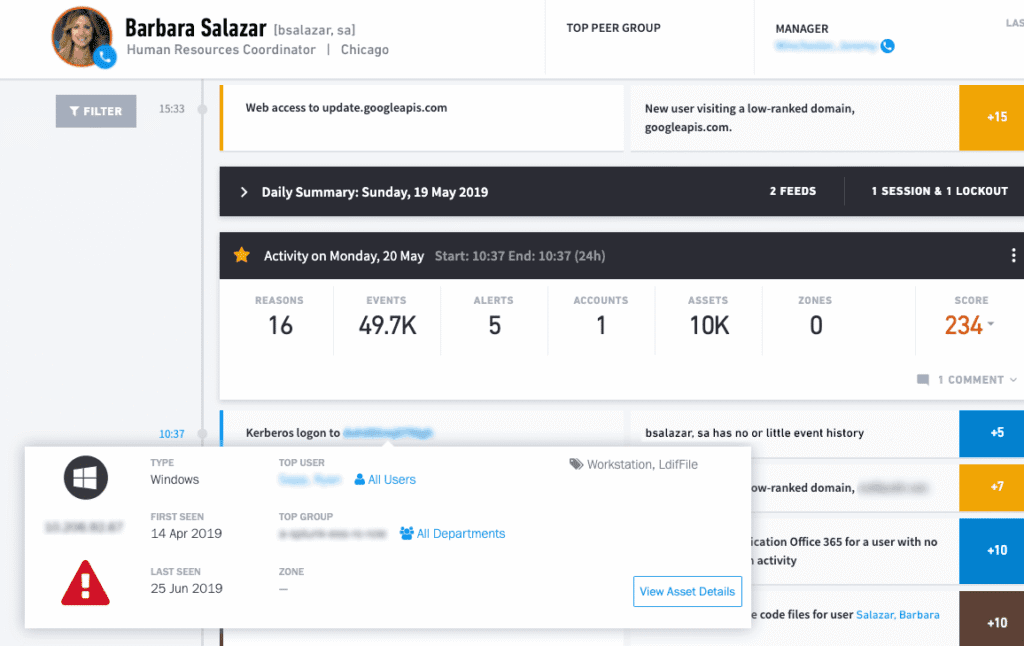Click the comment bubble icon
1024x646 pixels.
click(923, 380)
